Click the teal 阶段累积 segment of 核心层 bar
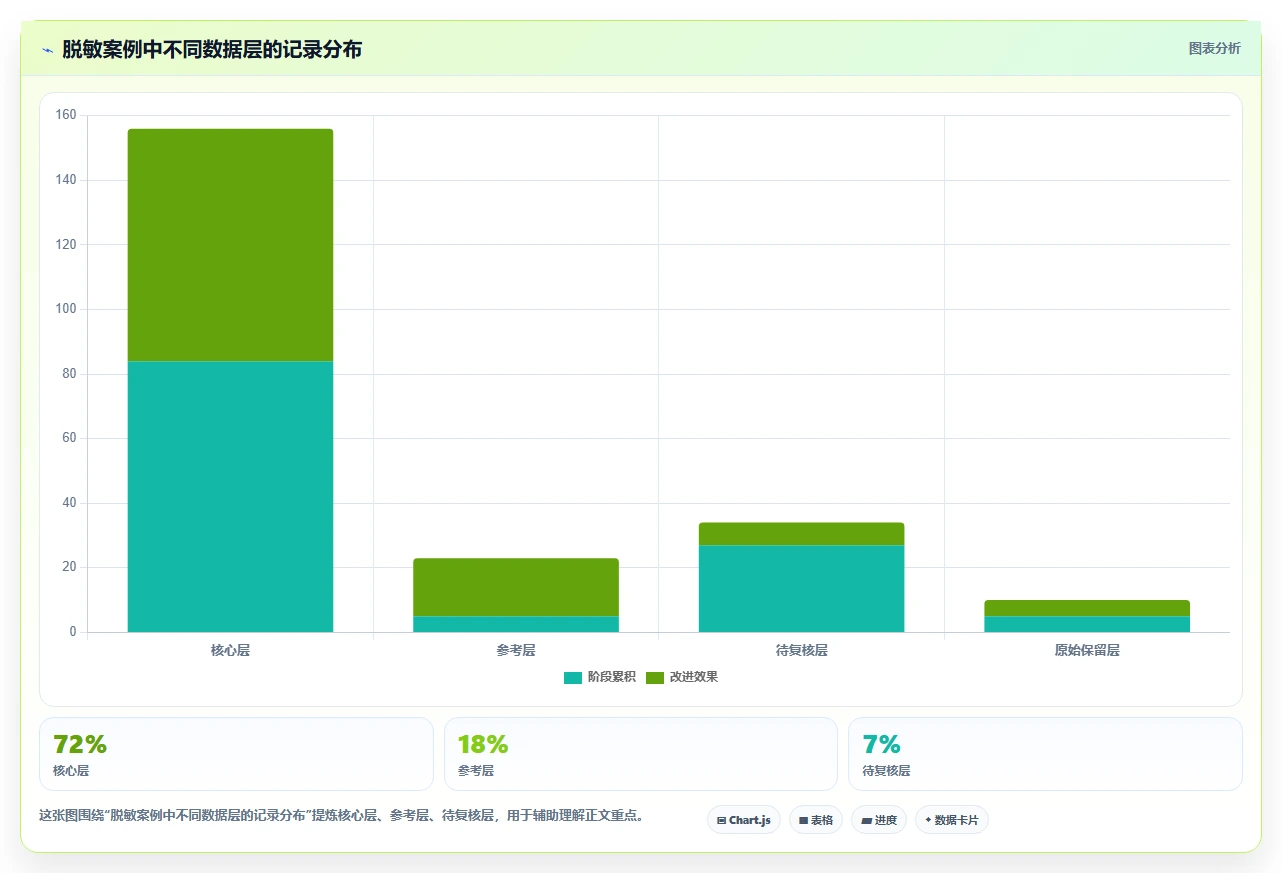Image resolution: width=1282 pixels, height=873 pixels. 230,496
